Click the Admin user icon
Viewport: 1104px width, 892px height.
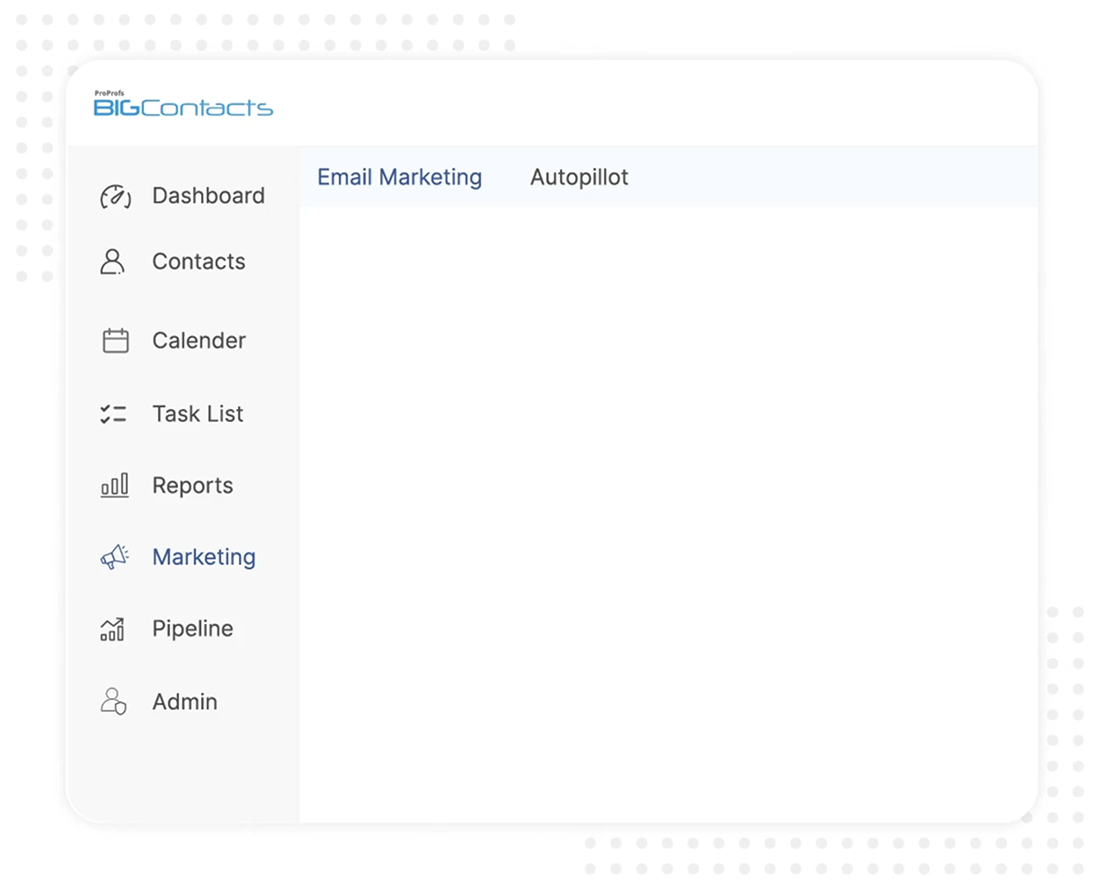click(x=113, y=701)
